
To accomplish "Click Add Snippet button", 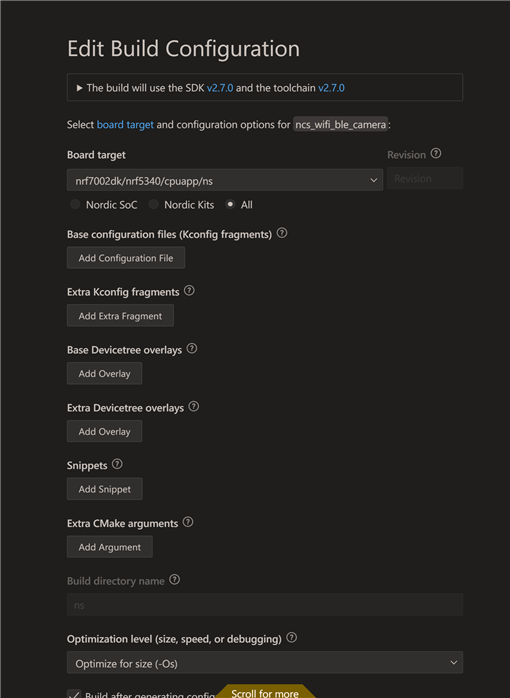I will pyautogui.click(x=105, y=489).
